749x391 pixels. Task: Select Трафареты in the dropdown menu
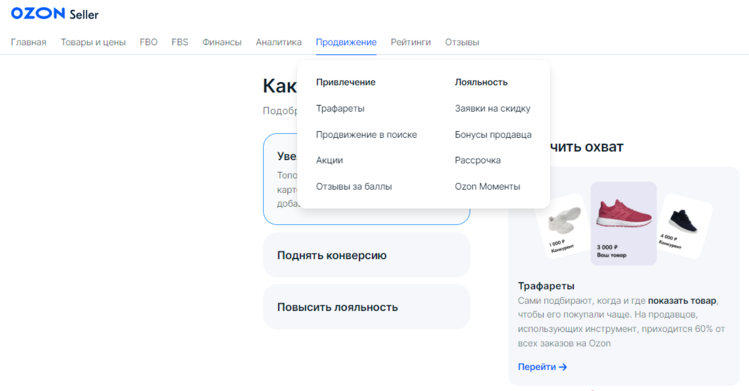[340, 108]
